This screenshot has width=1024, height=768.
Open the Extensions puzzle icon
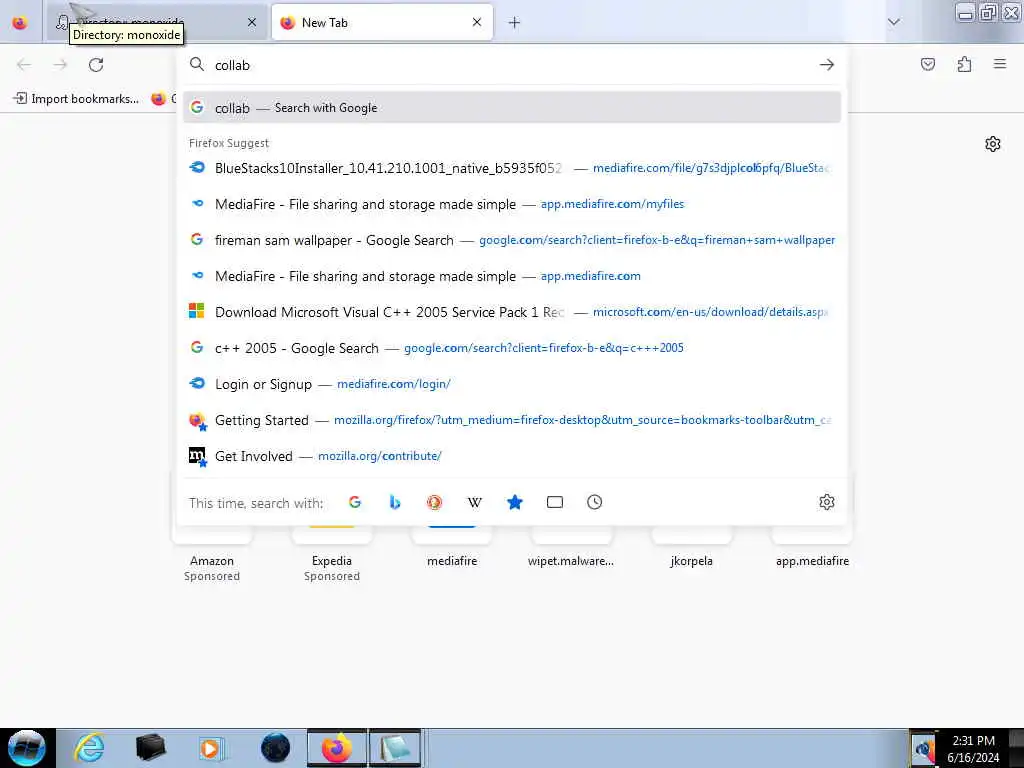[965, 64]
